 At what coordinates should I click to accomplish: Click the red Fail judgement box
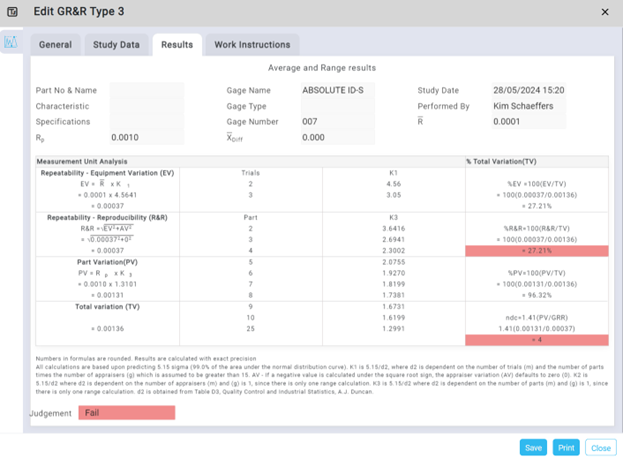pos(126,413)
